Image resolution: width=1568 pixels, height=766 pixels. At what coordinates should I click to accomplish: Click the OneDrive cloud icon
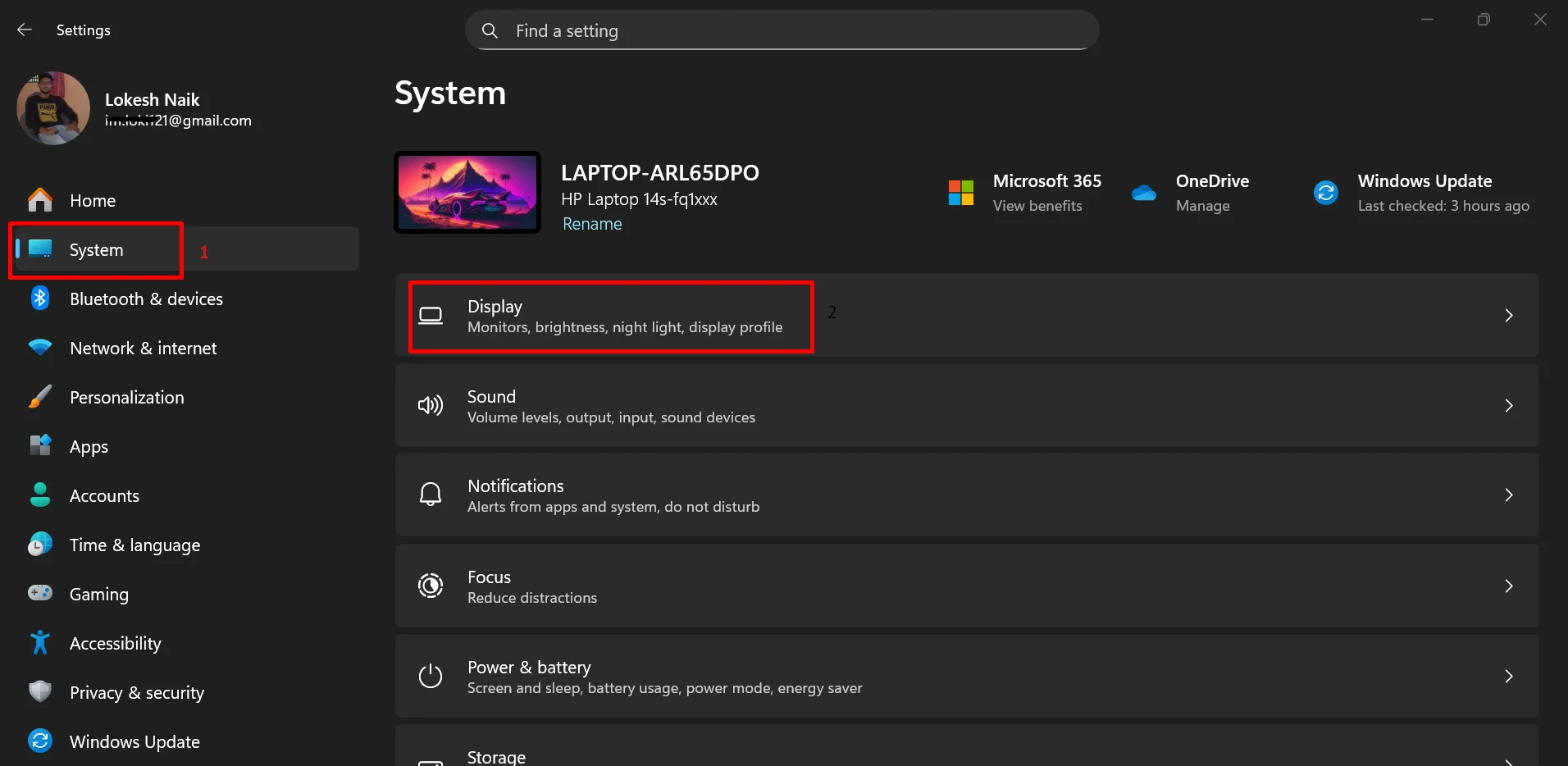click(1144, 191)
